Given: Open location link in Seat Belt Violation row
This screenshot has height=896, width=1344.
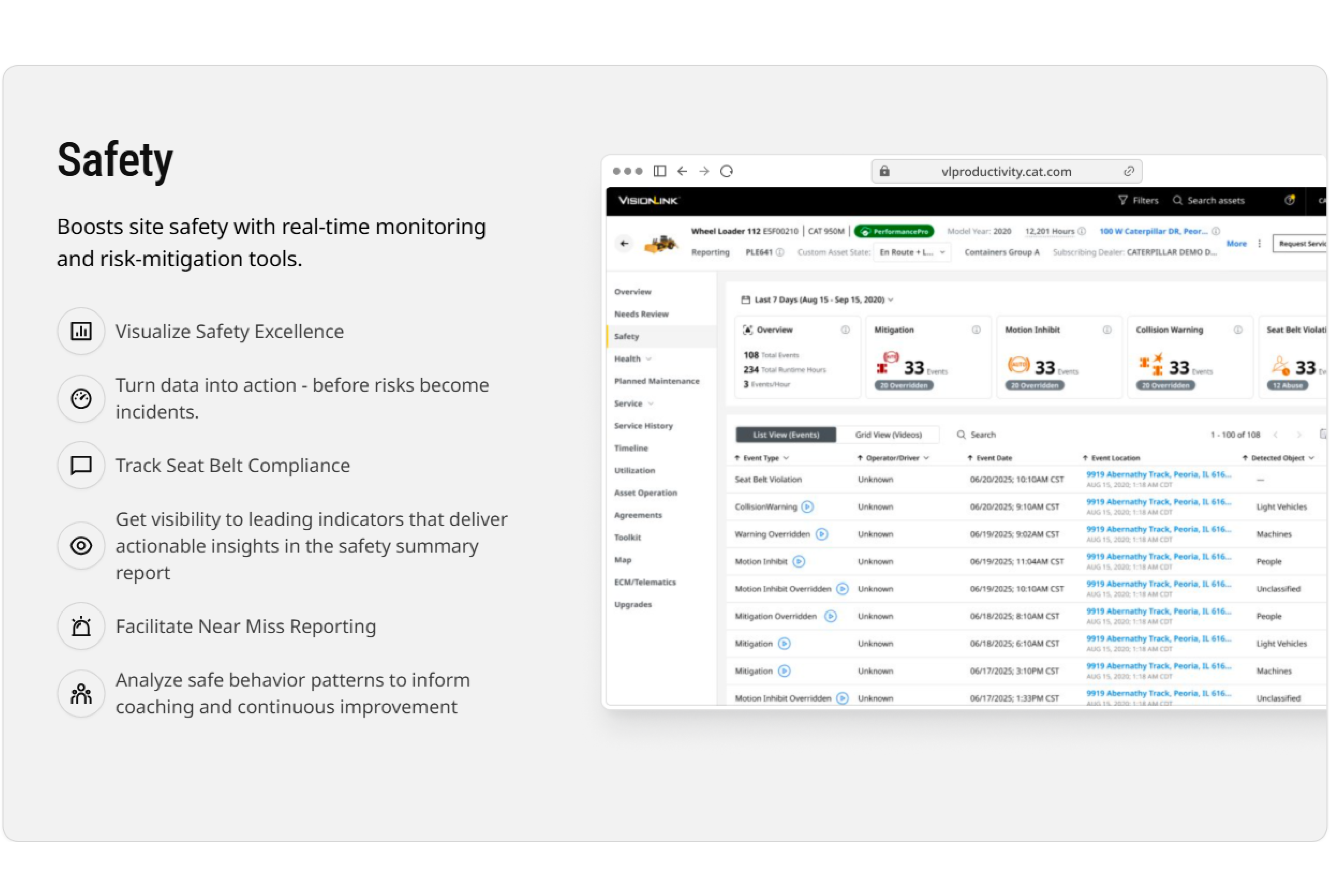Looking at the screenshot, I should (x=1159, y=475).
